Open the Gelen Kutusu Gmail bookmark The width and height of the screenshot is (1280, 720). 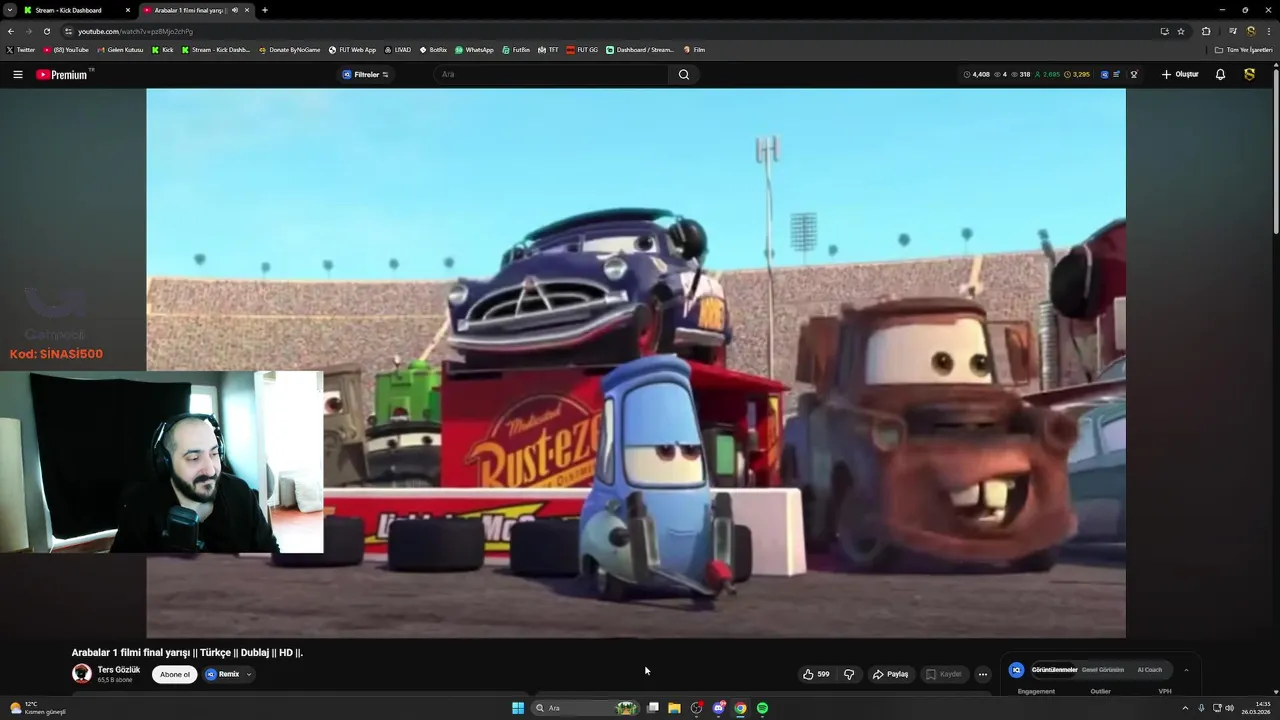coord(120,49)
